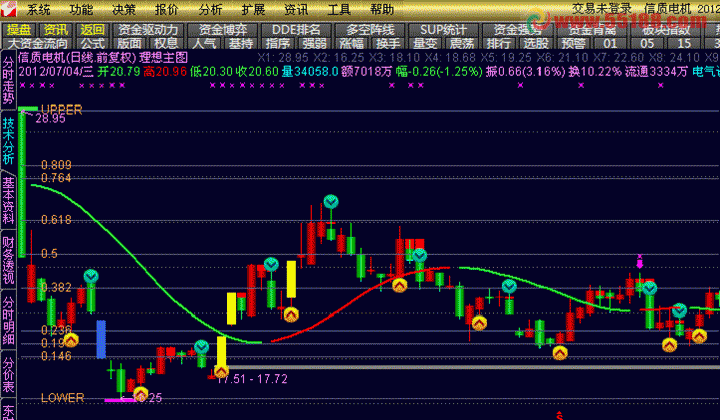Switch to the 基本资料 side tab

coord(8,200)
